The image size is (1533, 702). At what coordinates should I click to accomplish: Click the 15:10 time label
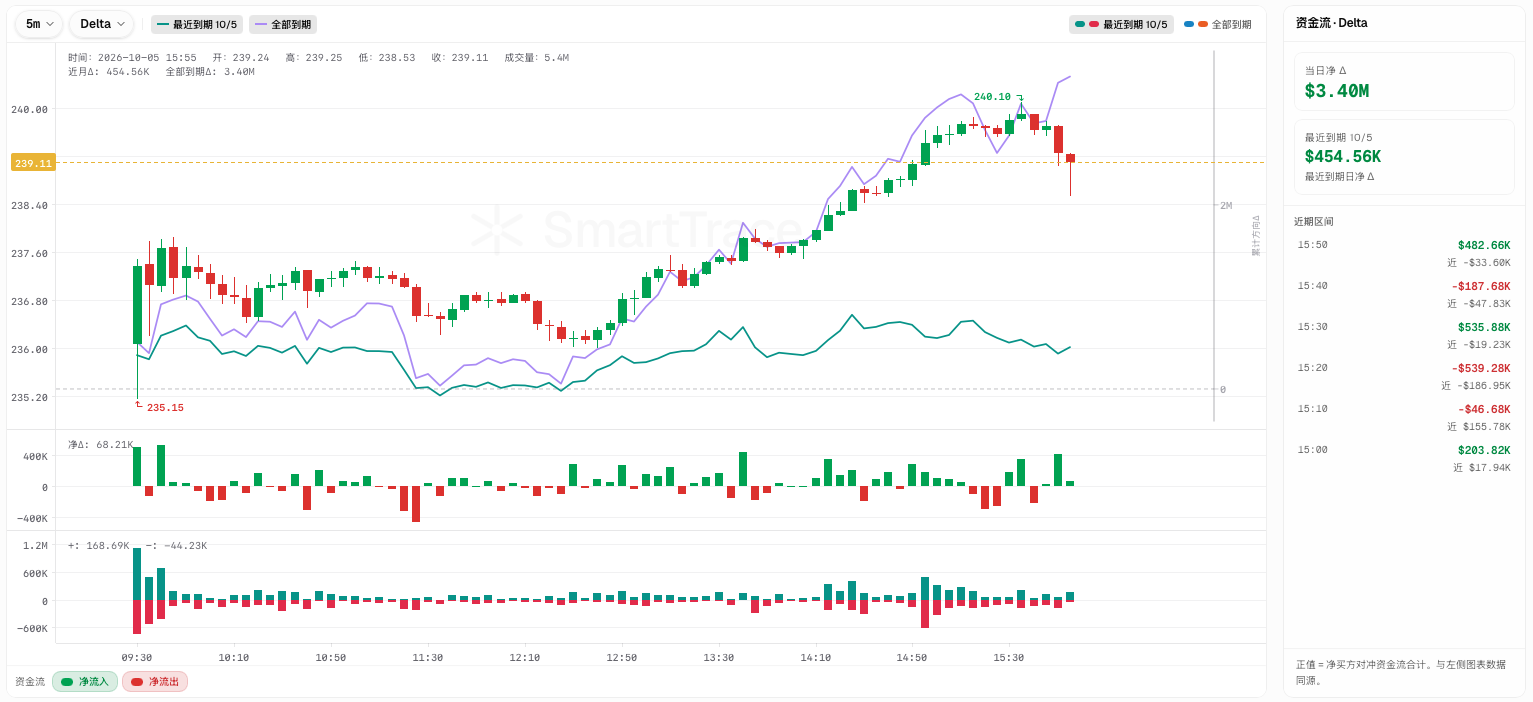coord(1313,409)
